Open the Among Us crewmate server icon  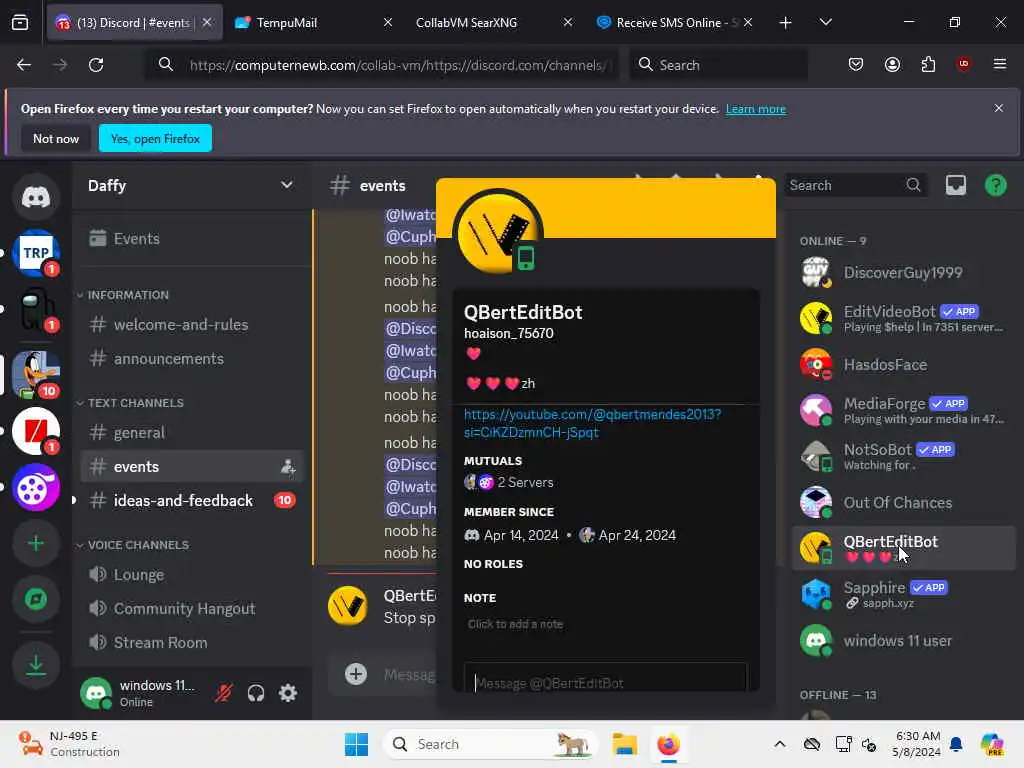[x=36, y=309]
